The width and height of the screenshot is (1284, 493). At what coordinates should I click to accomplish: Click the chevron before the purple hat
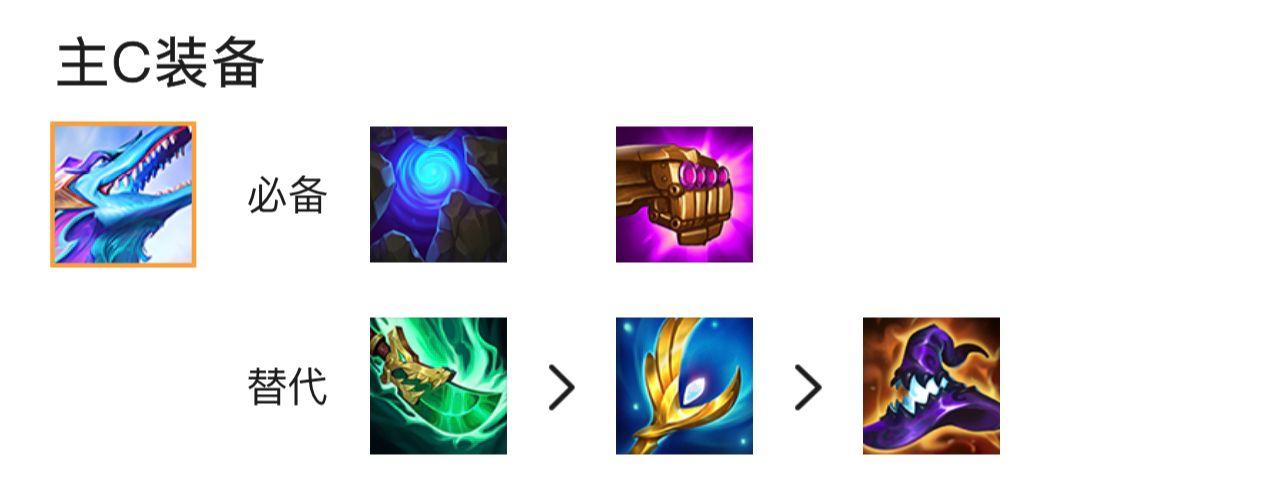click(x=808, y=387)
